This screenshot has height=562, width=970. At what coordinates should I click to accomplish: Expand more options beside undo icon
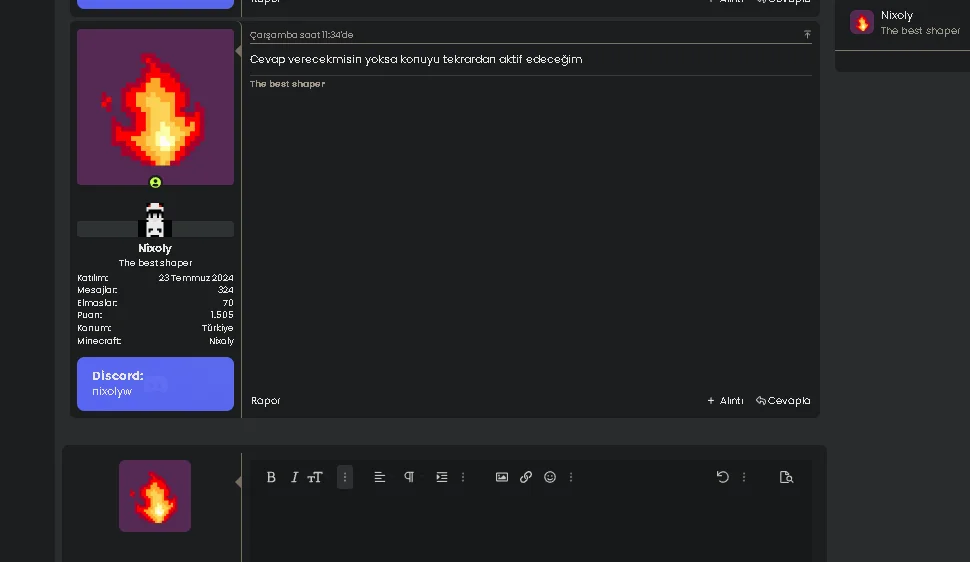click(744, 477)
